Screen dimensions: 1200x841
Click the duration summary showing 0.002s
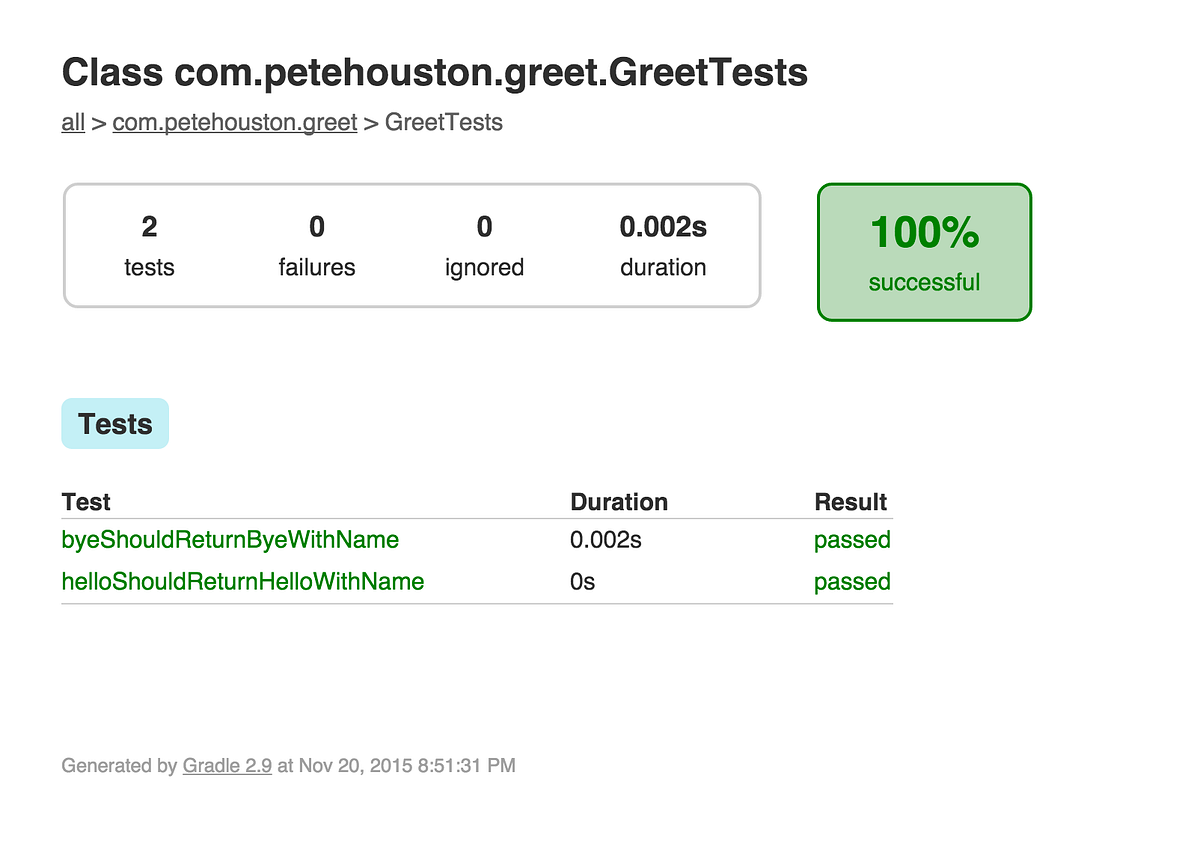(x=663, y=244)
